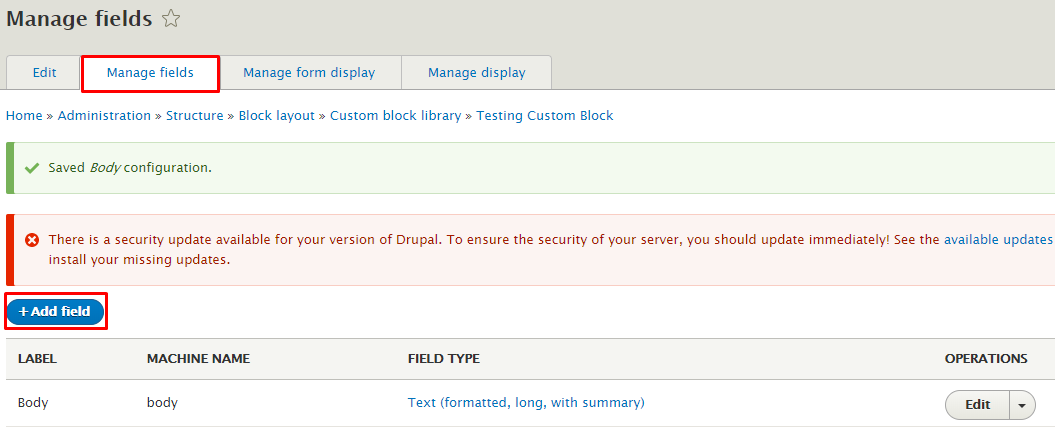
Task: Follow the available updates link
Action: click(x=998, y=240)
